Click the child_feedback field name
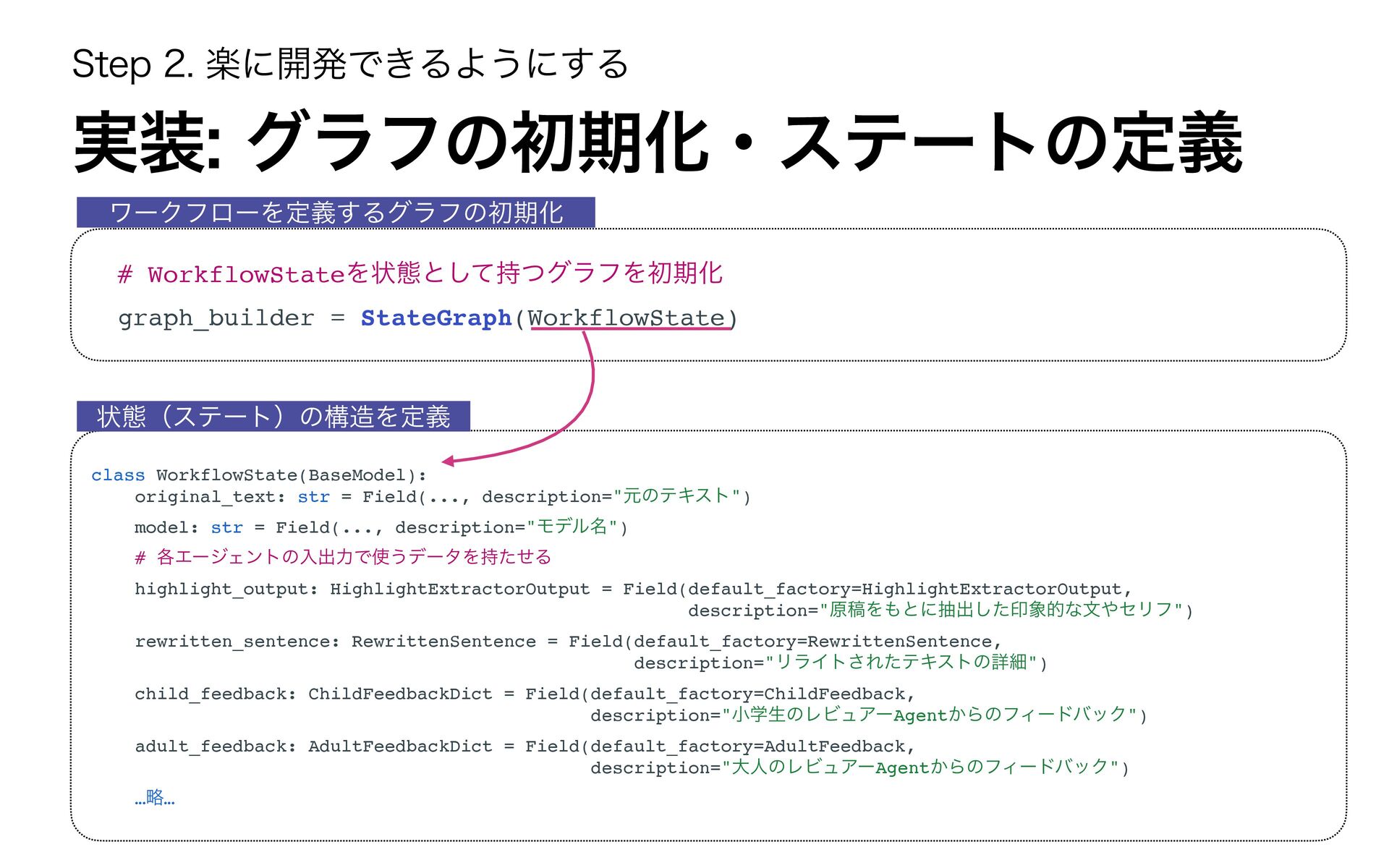 [213, 694]
